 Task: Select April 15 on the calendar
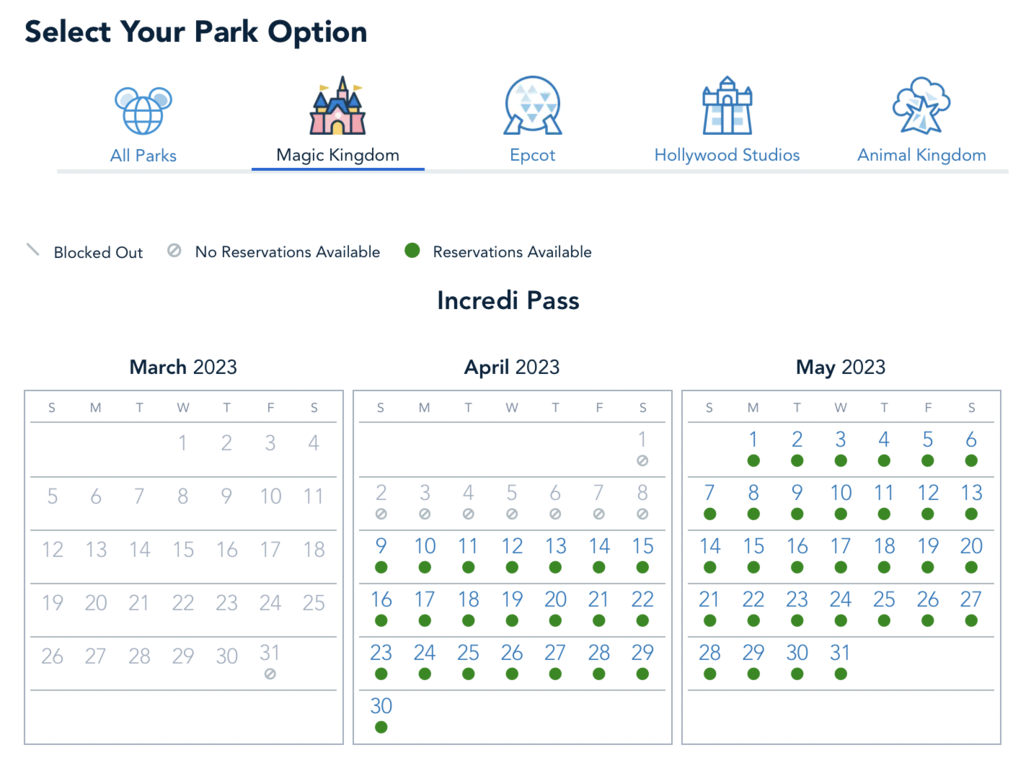(x=642, y=546)
